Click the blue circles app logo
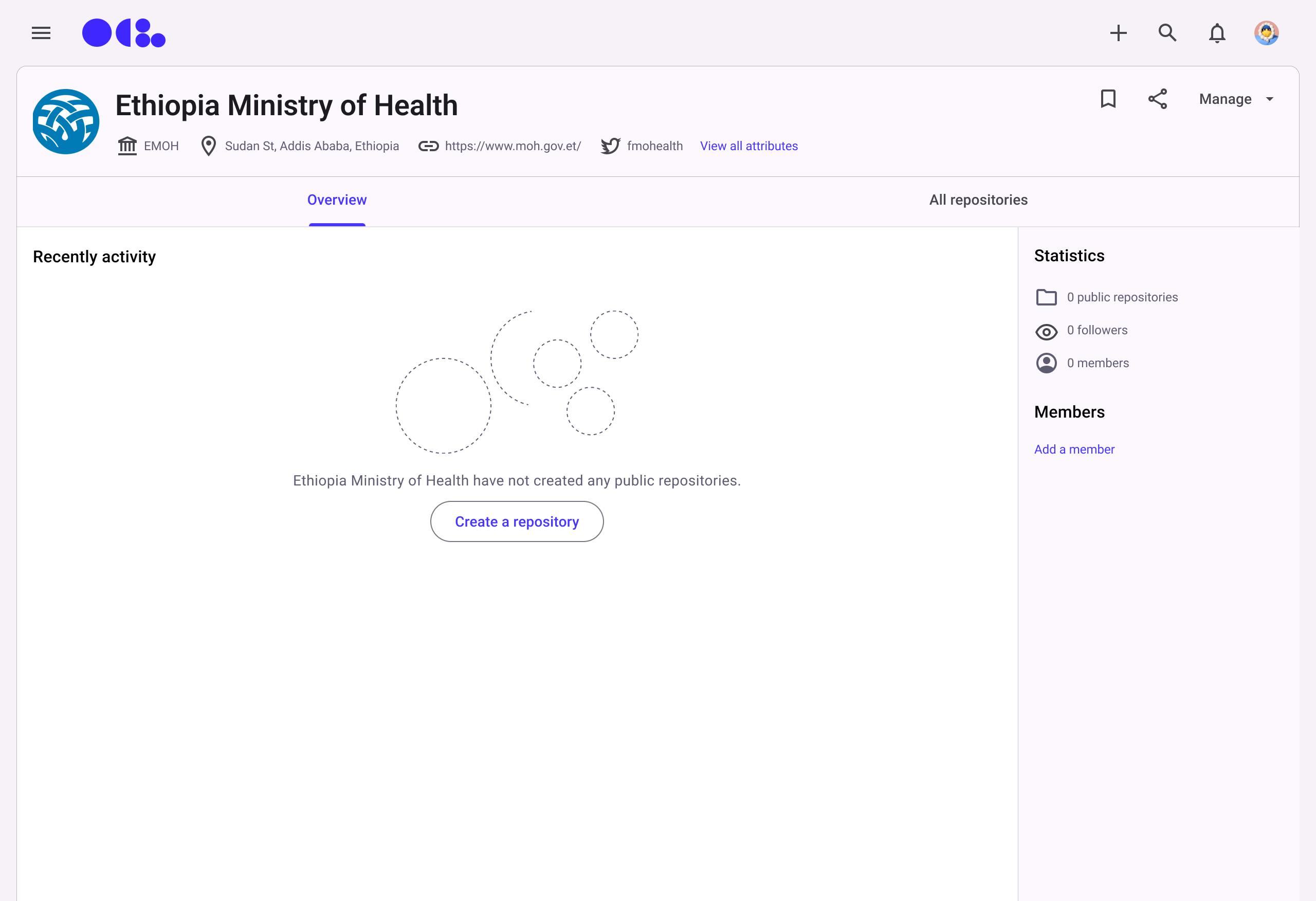The image size is (1316, 901). [123, 33]
